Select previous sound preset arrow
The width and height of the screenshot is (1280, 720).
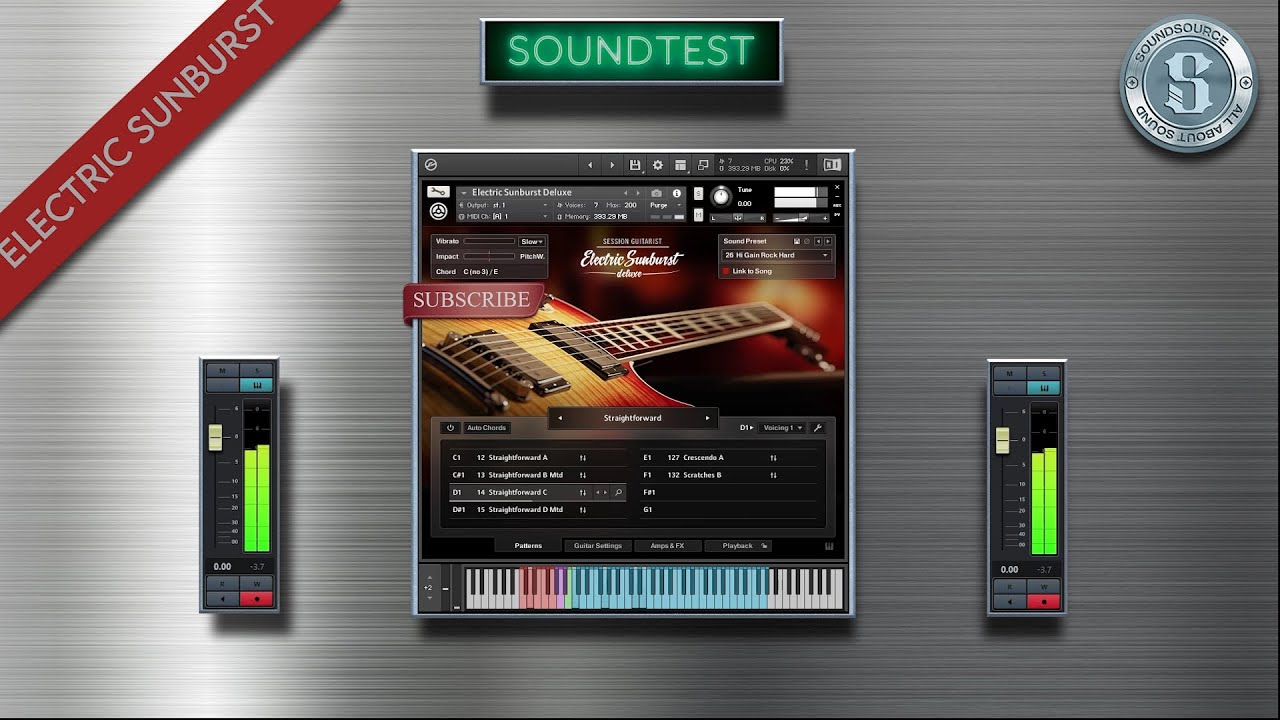point(818,241)
